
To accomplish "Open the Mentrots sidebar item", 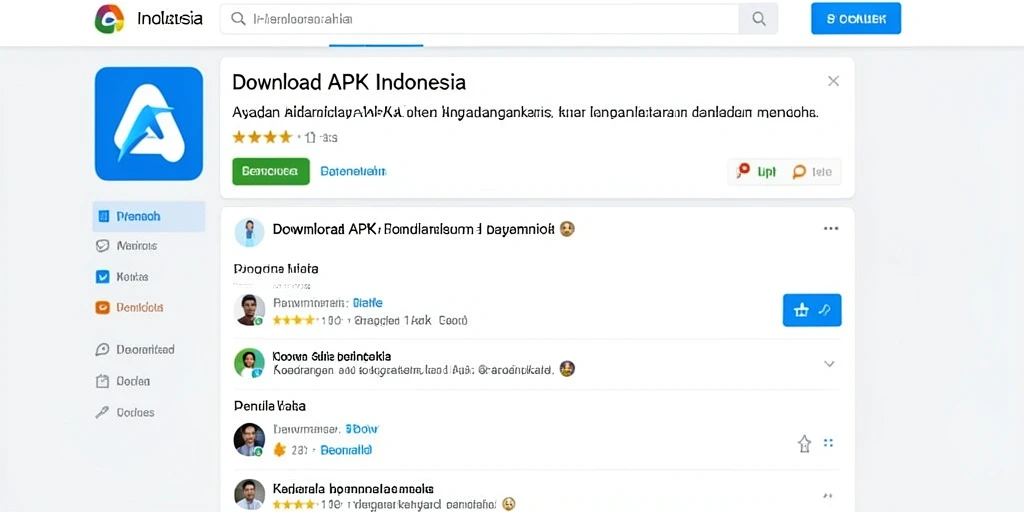I will pyautogui.click(x=127, y=246).
